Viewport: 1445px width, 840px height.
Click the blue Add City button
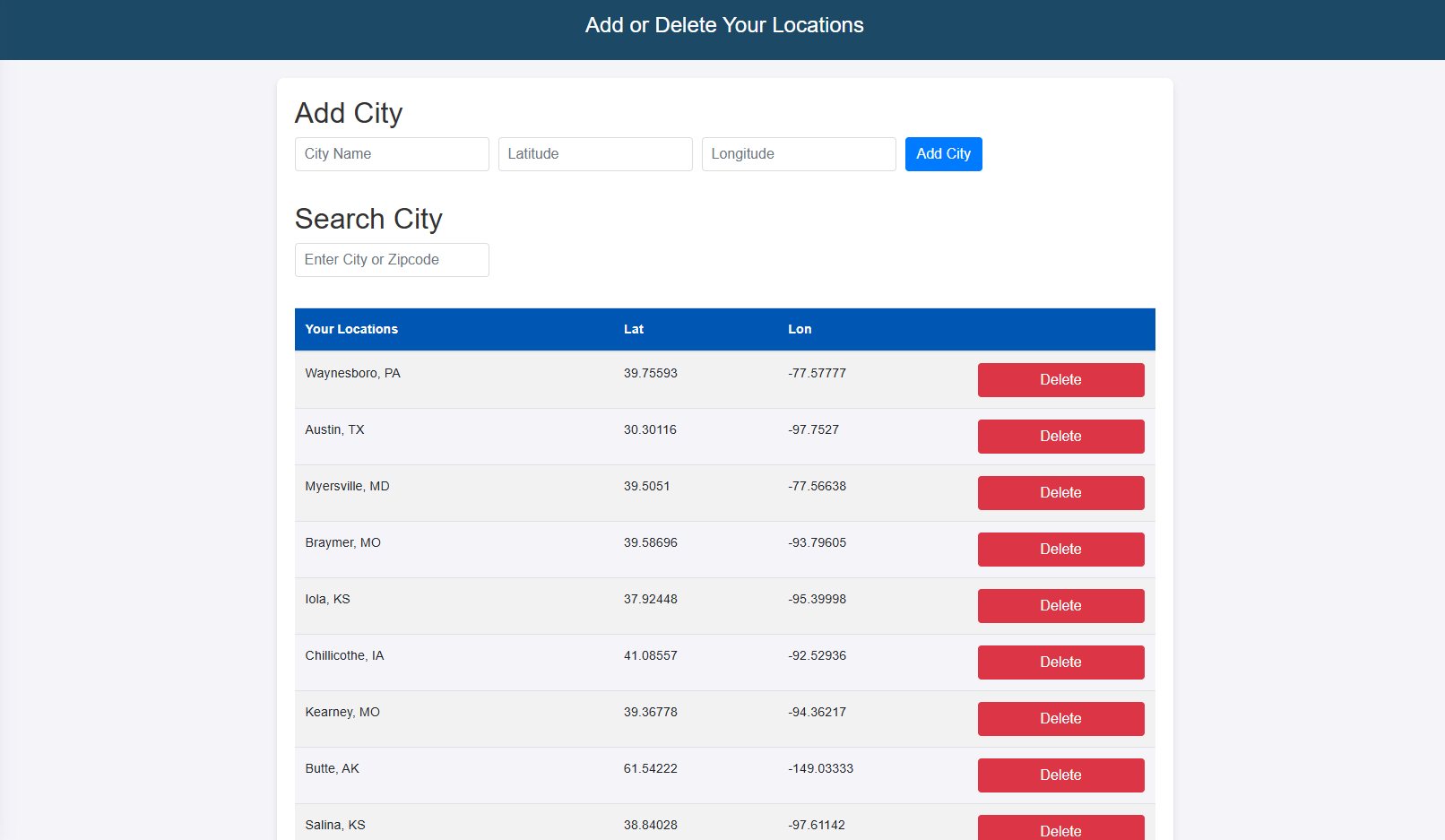pyautogui.click(x=944, y=154)
